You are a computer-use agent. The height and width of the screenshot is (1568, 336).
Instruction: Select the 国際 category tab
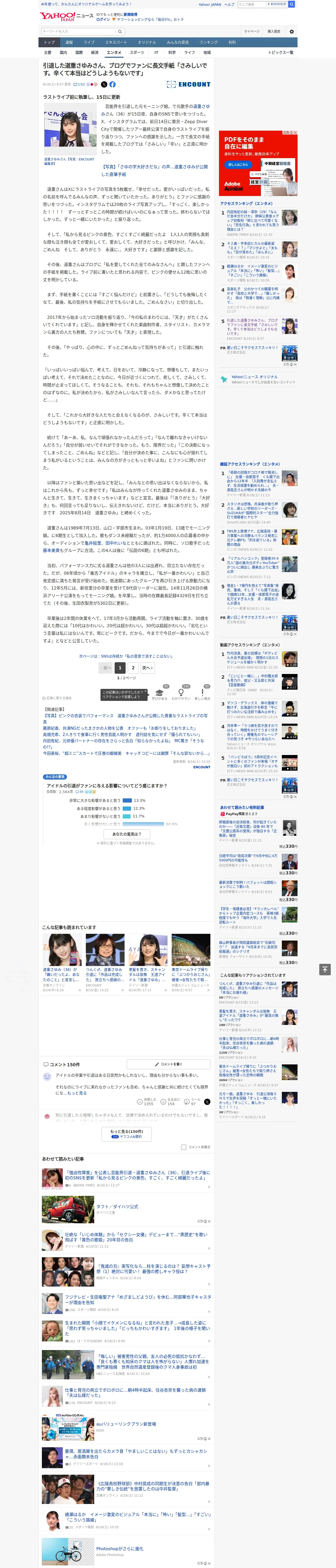(x=79, y=52)
